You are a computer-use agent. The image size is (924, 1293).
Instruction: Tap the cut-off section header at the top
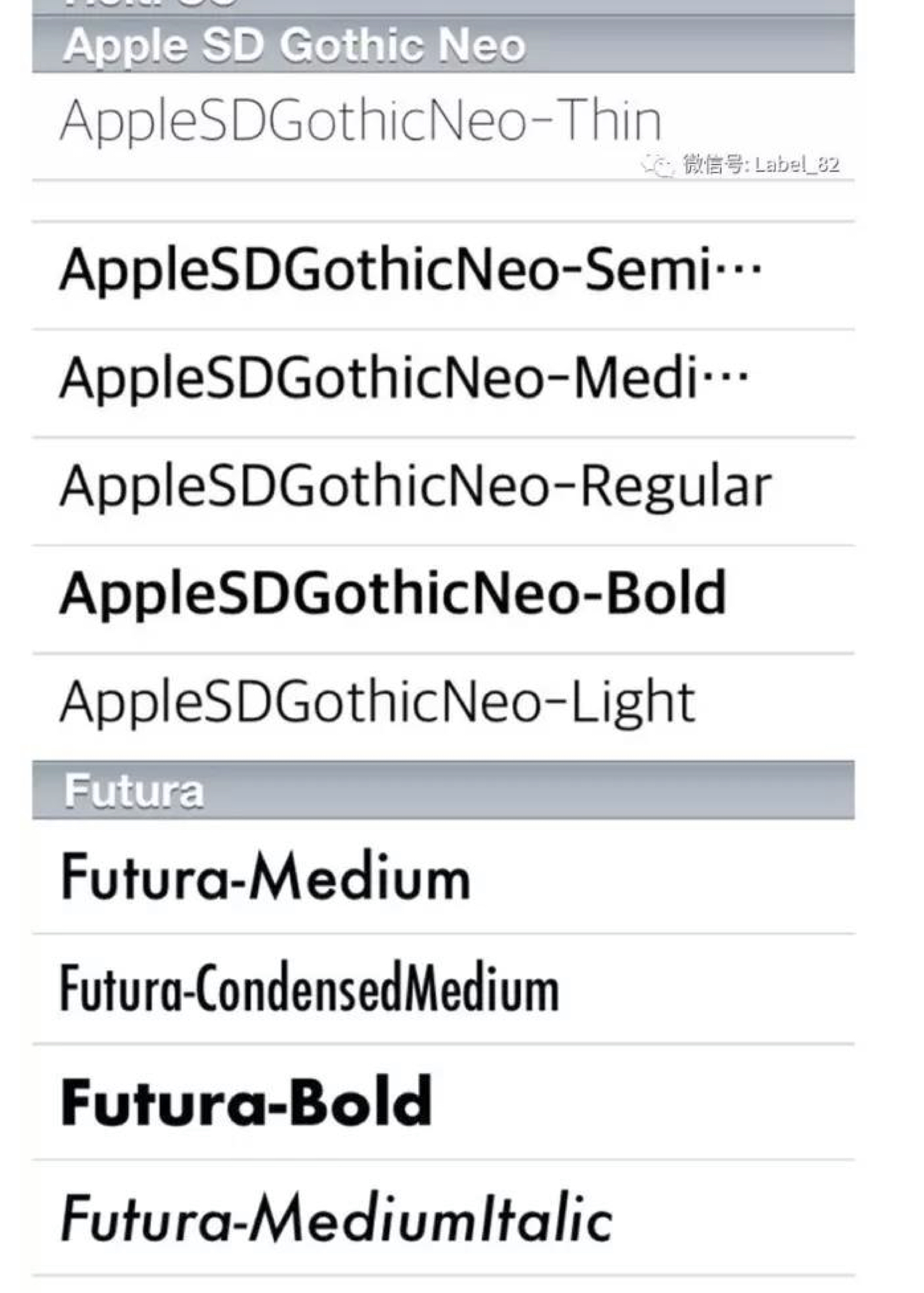(x=444, y=6)
